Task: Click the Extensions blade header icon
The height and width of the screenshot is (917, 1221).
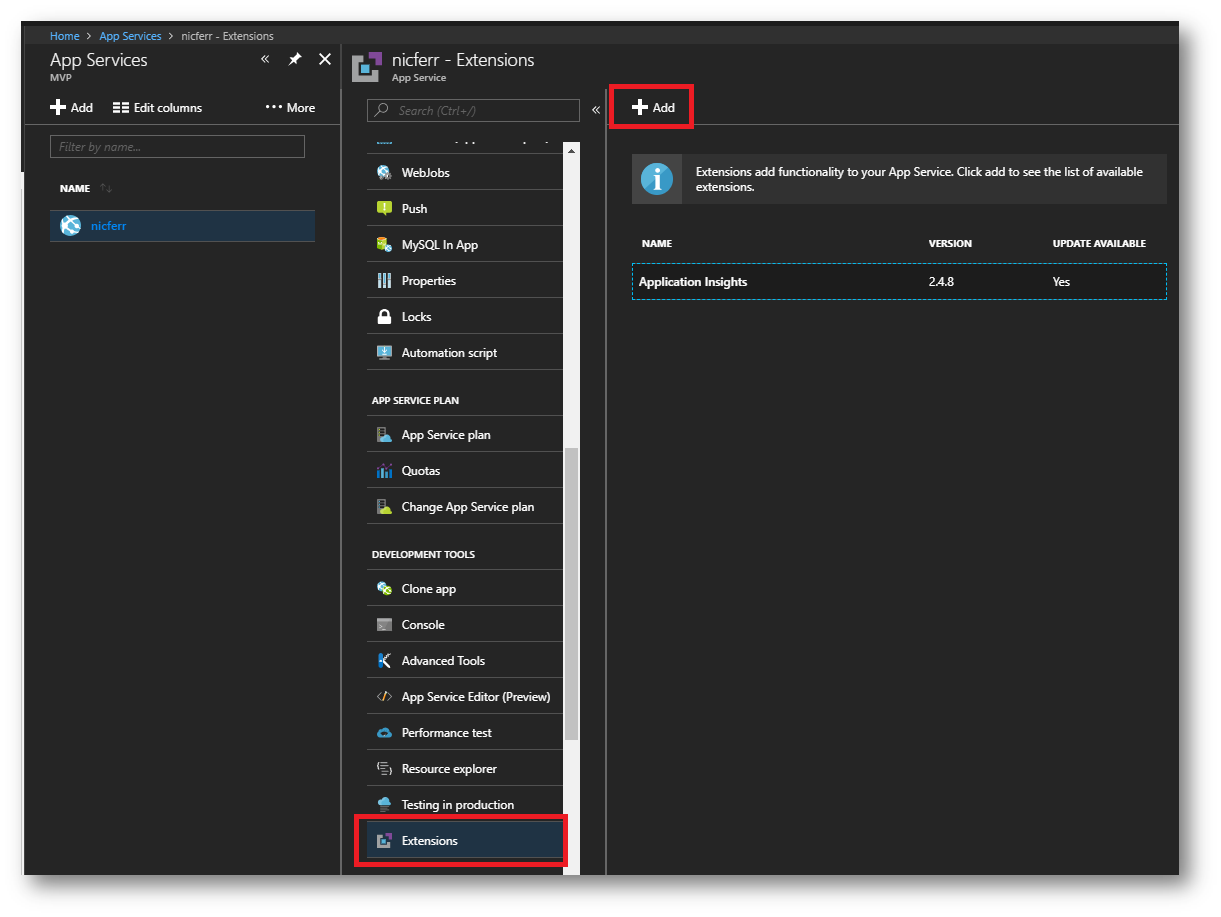Action: (x=367, y=67)
